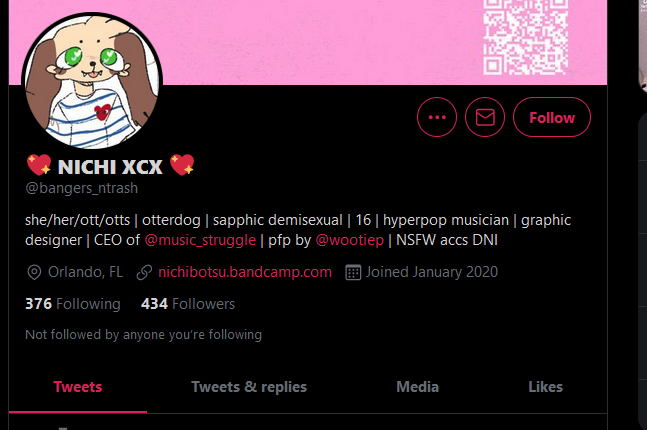Open the otterdog profile picture
Viewport: 647px width, 430px height.
92,81
